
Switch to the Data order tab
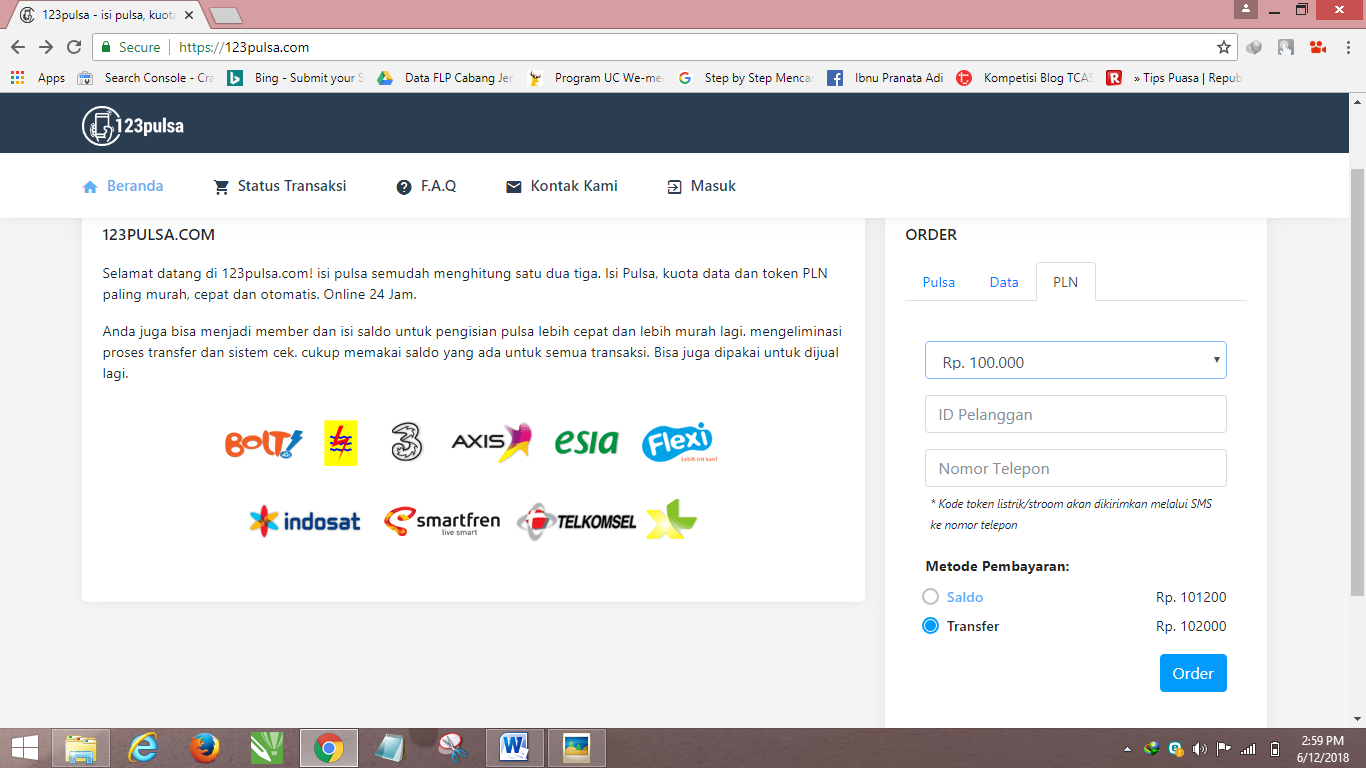[x=1004, y=282]
